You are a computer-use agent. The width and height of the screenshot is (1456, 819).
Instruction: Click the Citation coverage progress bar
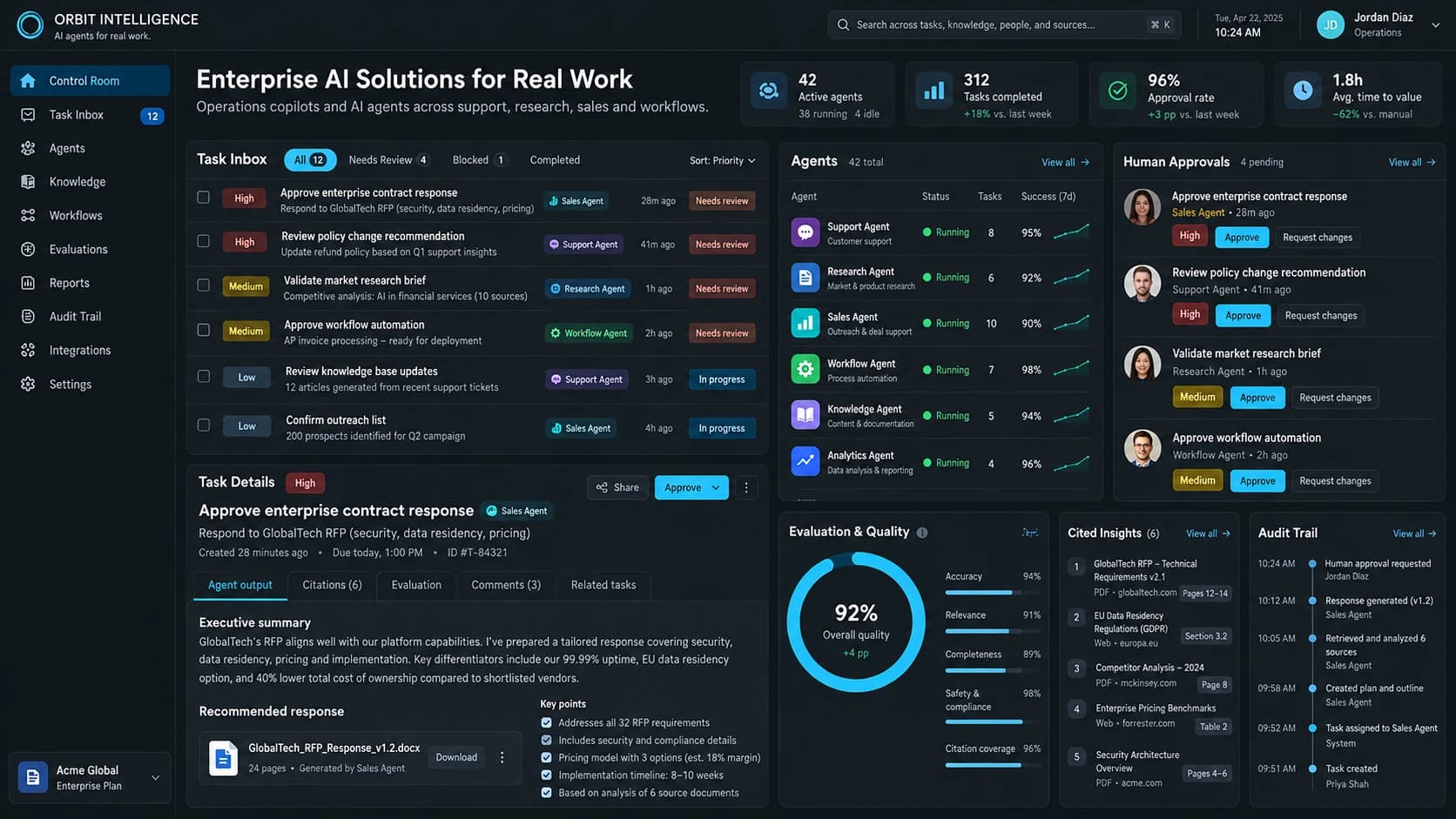[993, 765]
